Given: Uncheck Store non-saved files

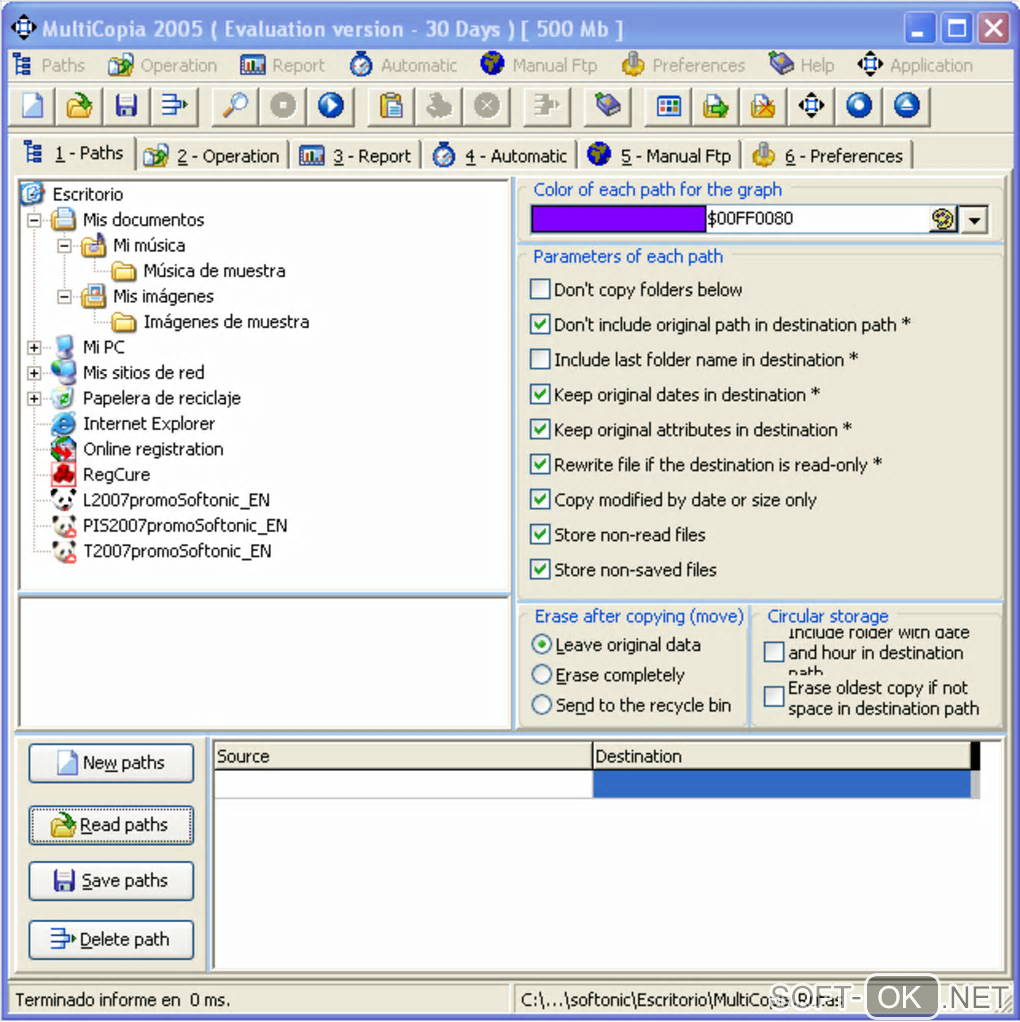Looking at the screenshot, I should 540,570.
